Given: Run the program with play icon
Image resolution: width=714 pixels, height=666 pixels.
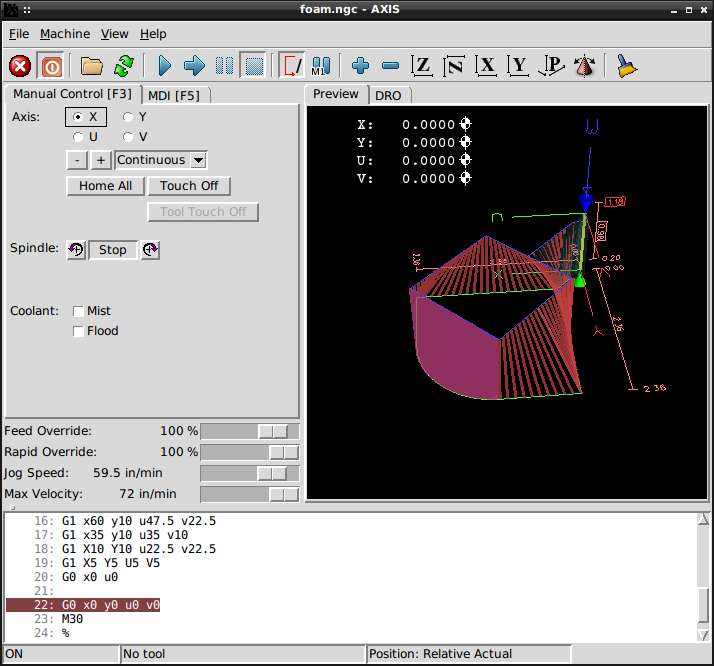Looking at the screenshot, I should tap(165, 66).
